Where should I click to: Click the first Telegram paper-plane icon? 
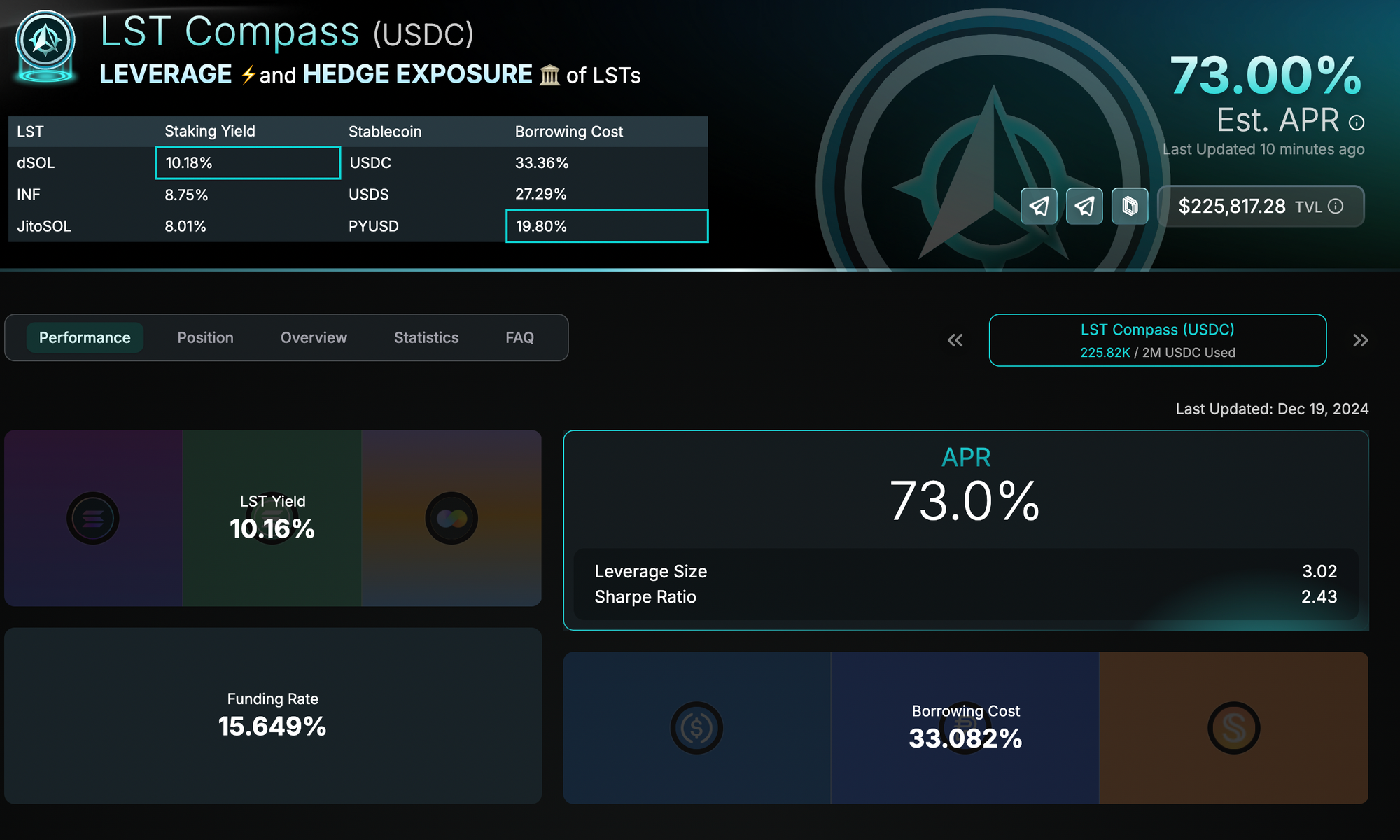[1039, 206]
